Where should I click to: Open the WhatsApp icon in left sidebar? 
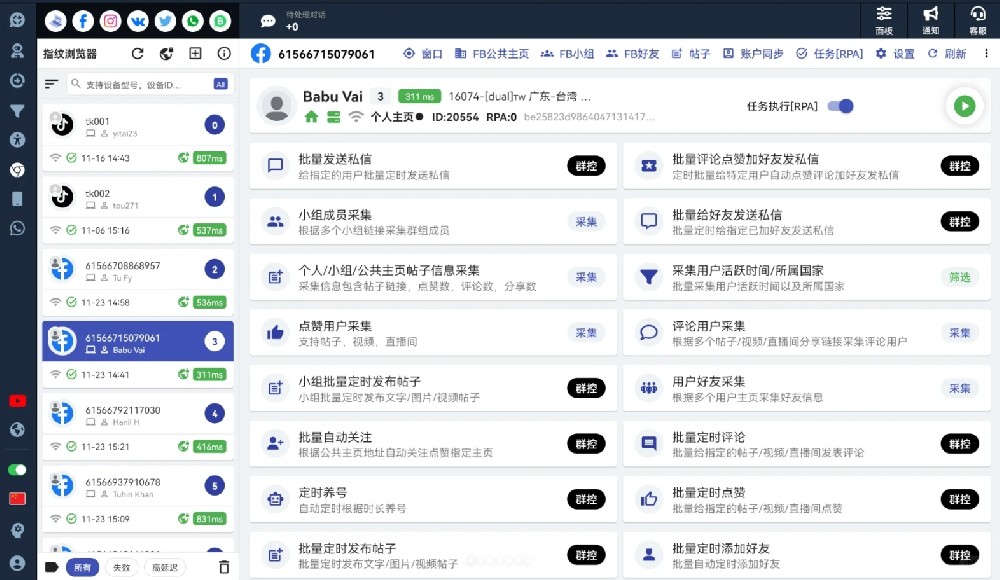[17, 228]
